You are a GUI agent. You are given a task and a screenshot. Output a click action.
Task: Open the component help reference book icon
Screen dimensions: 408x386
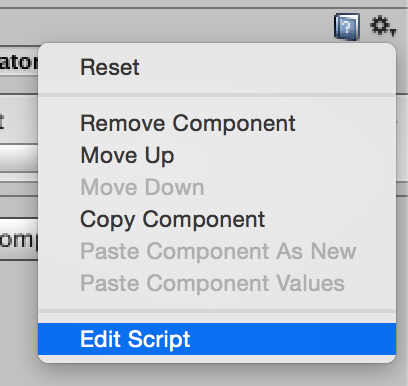pyautogui.click(x=347, y=27)
